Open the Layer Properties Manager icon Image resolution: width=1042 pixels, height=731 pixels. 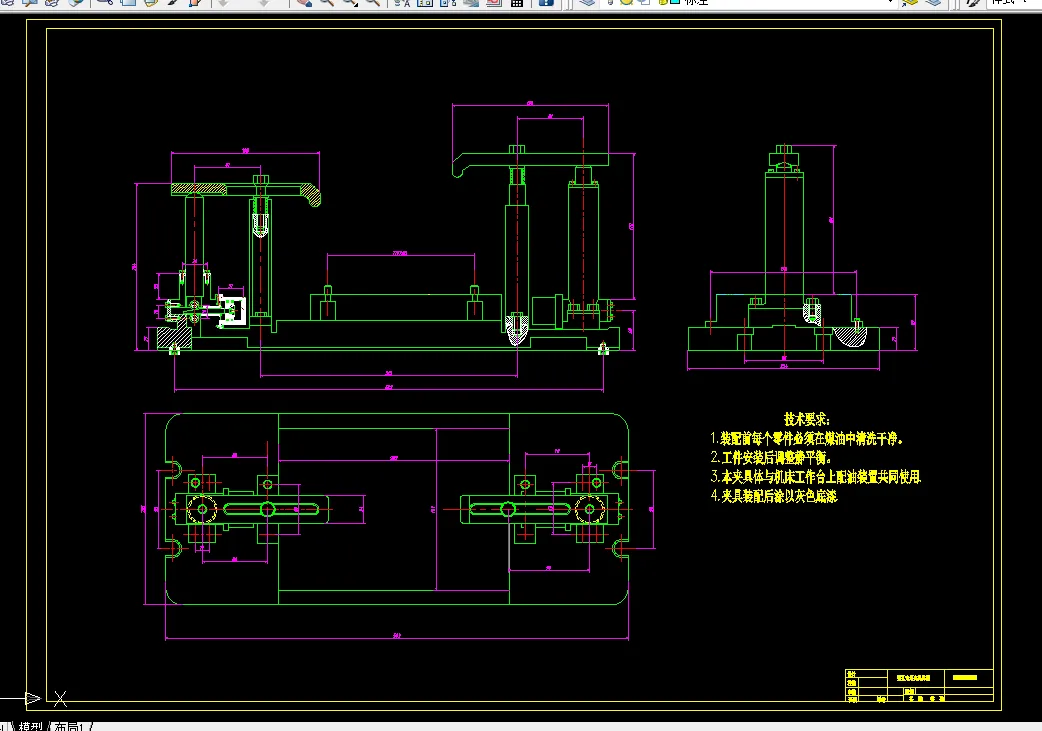coord(586,3)
